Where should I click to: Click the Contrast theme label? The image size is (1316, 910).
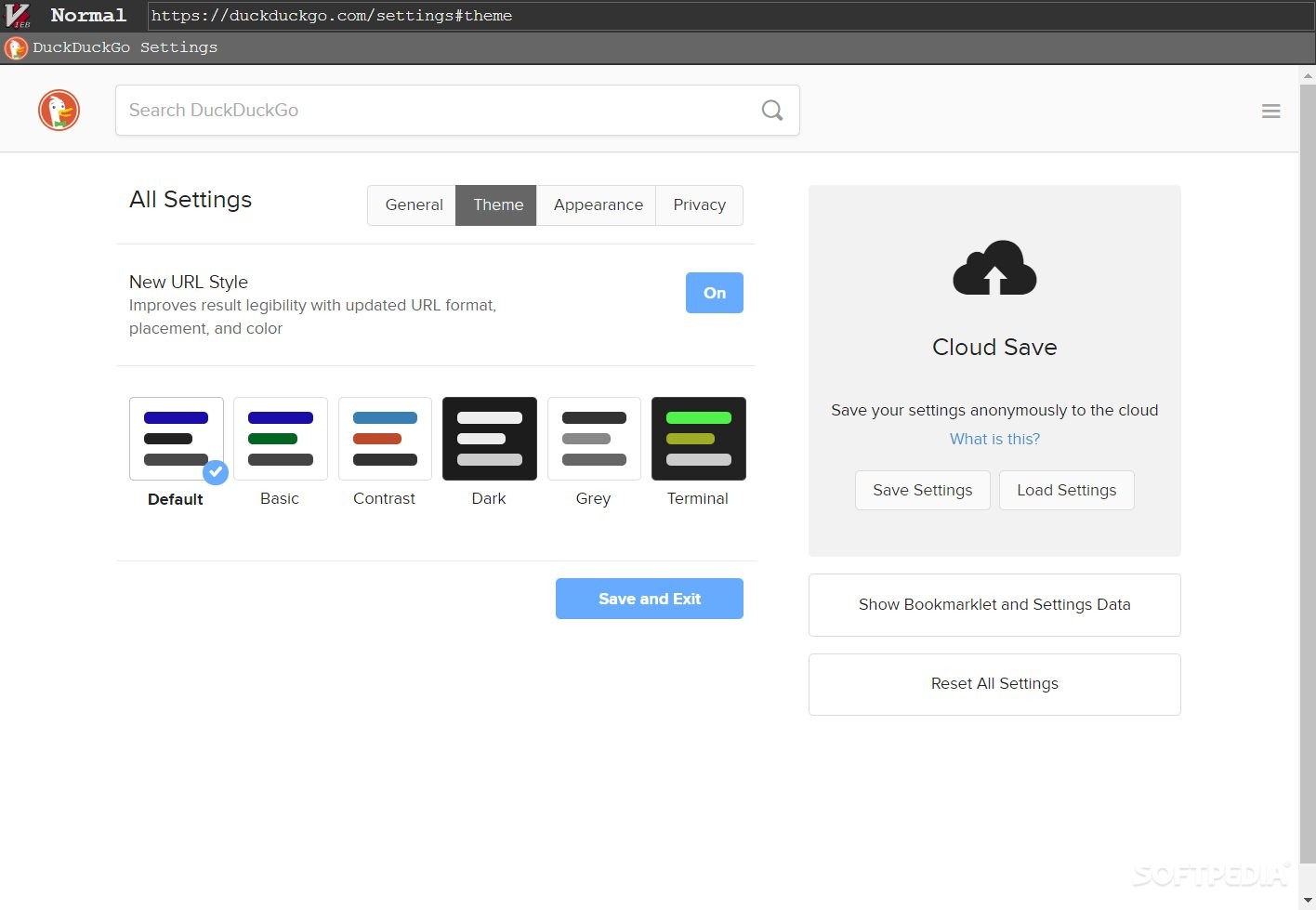[384, 499]
